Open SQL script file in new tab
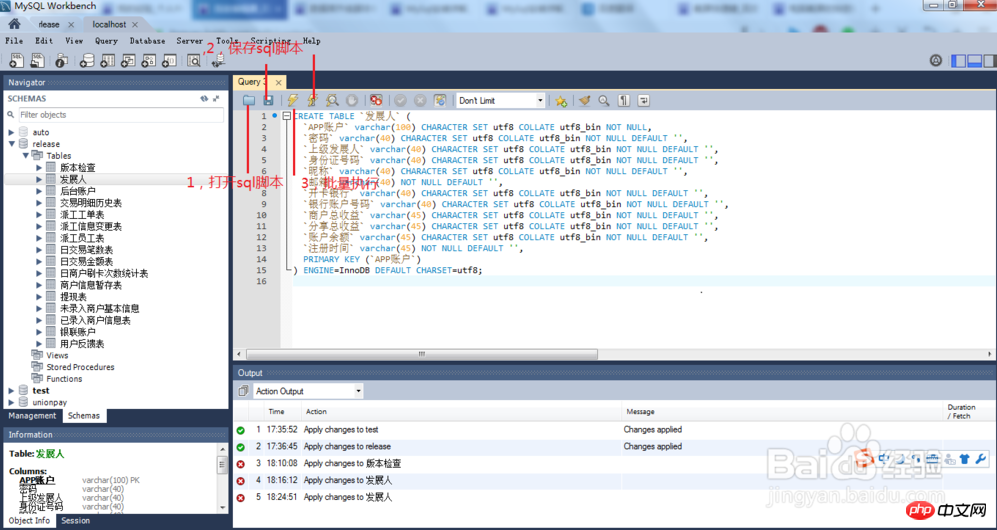997x530 pixels. pos(38,60)
